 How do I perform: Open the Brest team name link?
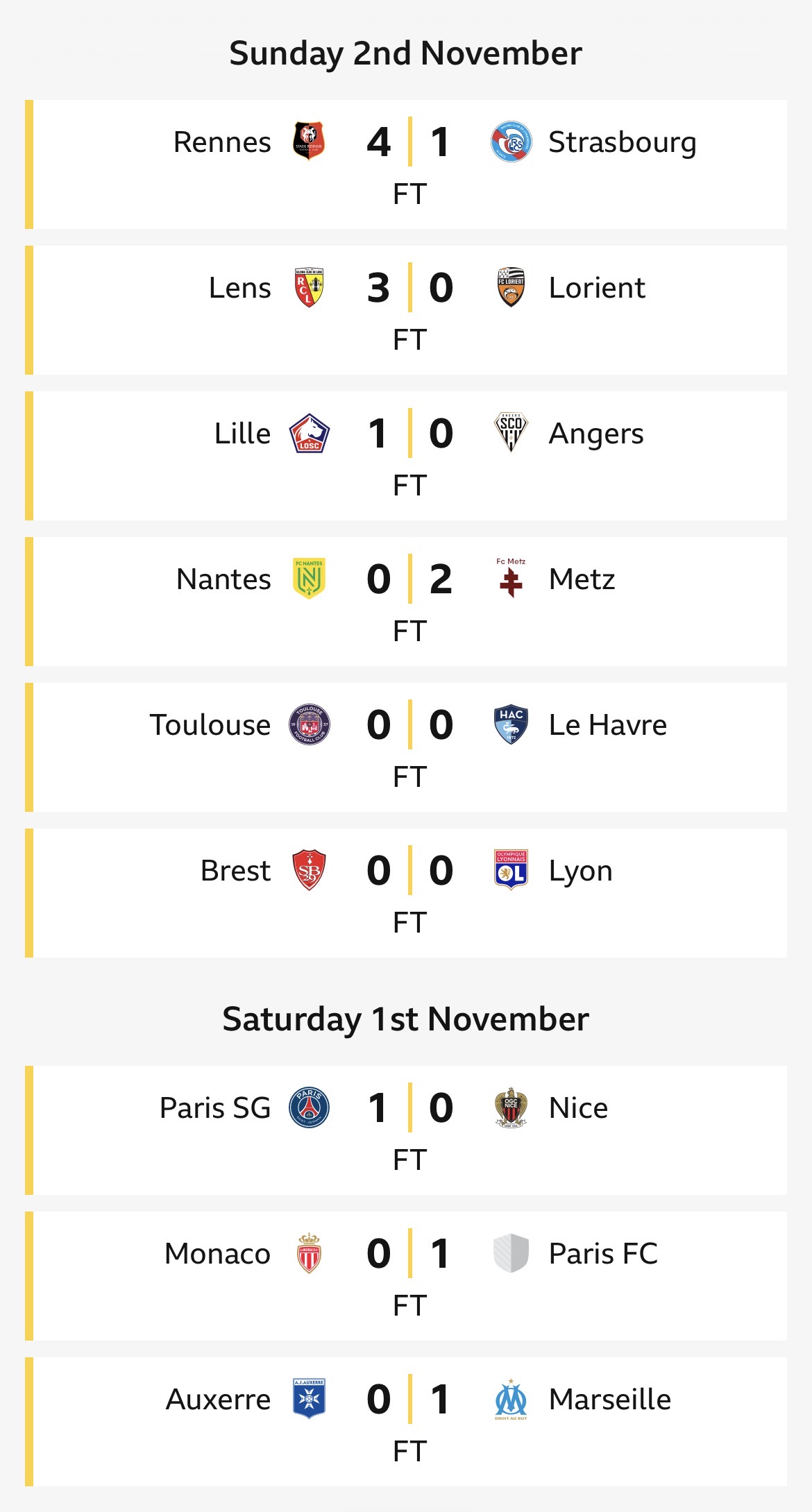point(235,870)
